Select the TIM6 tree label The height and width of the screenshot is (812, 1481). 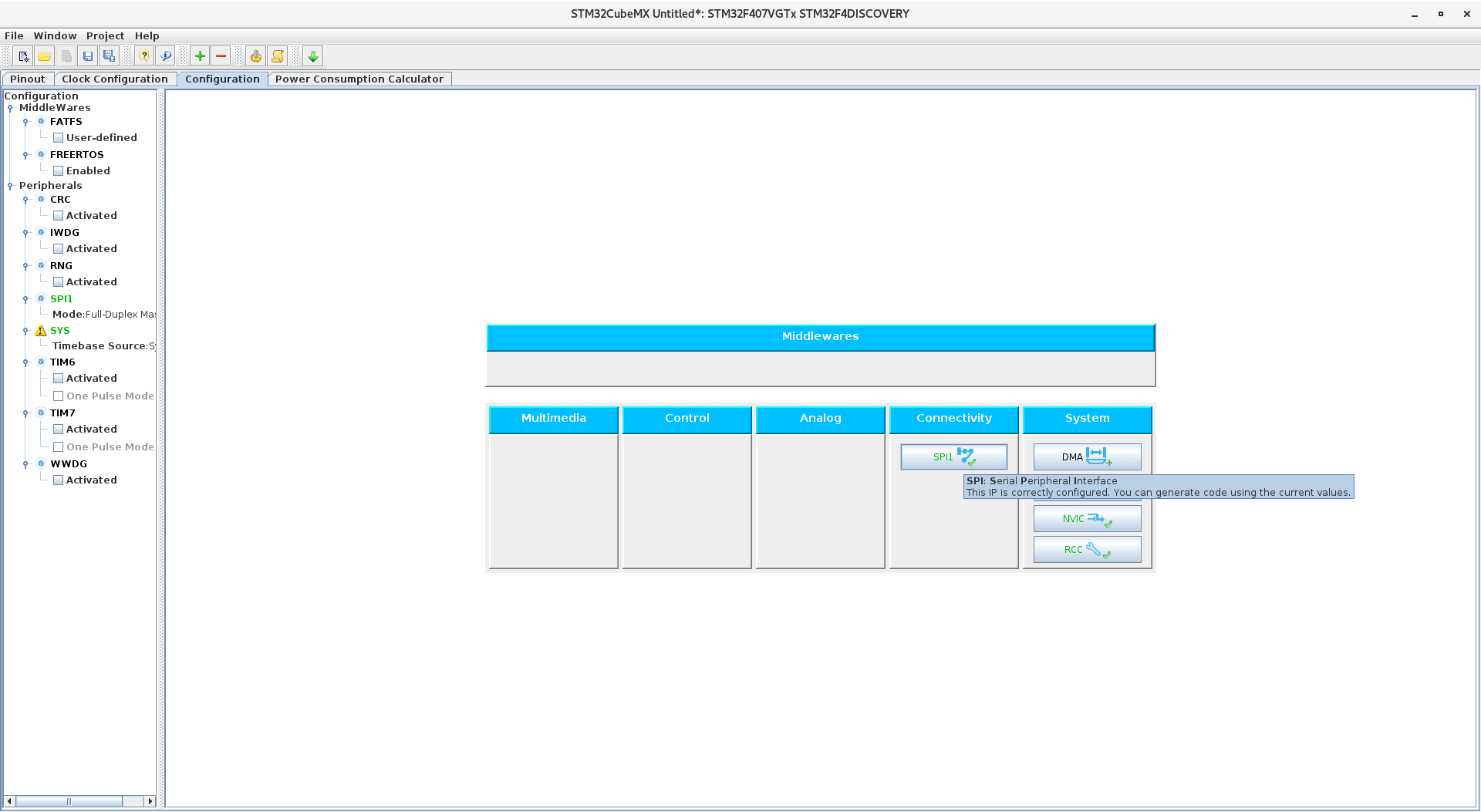point(62,362)
